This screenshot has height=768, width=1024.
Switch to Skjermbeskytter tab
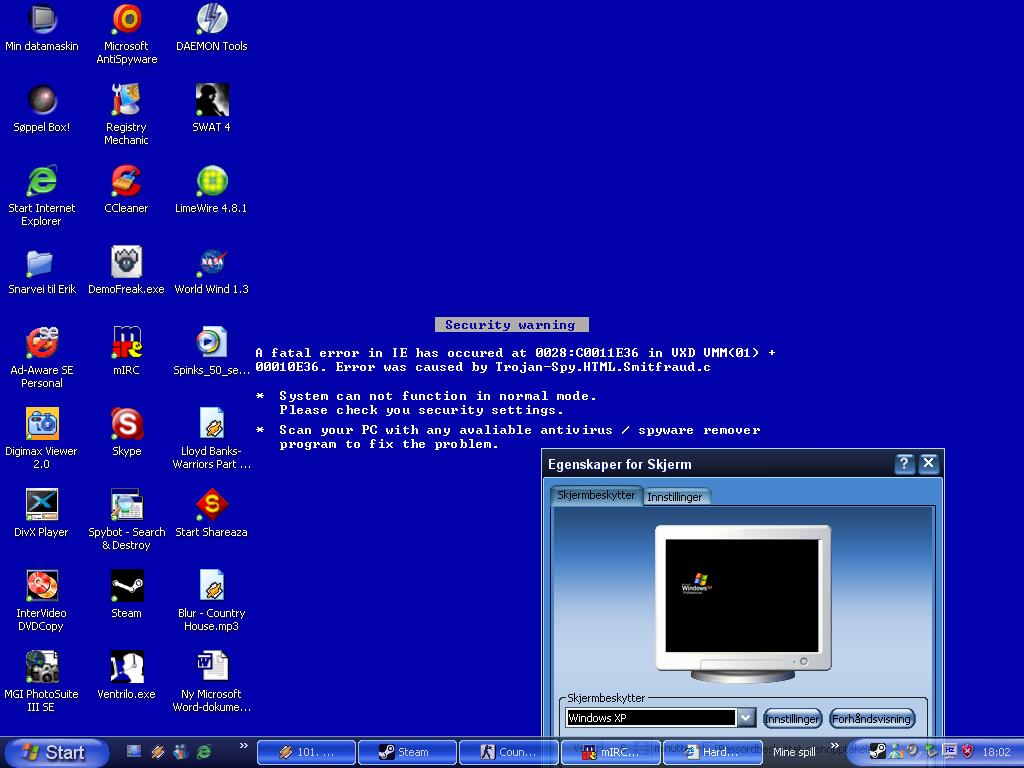[x=596, y=495]
